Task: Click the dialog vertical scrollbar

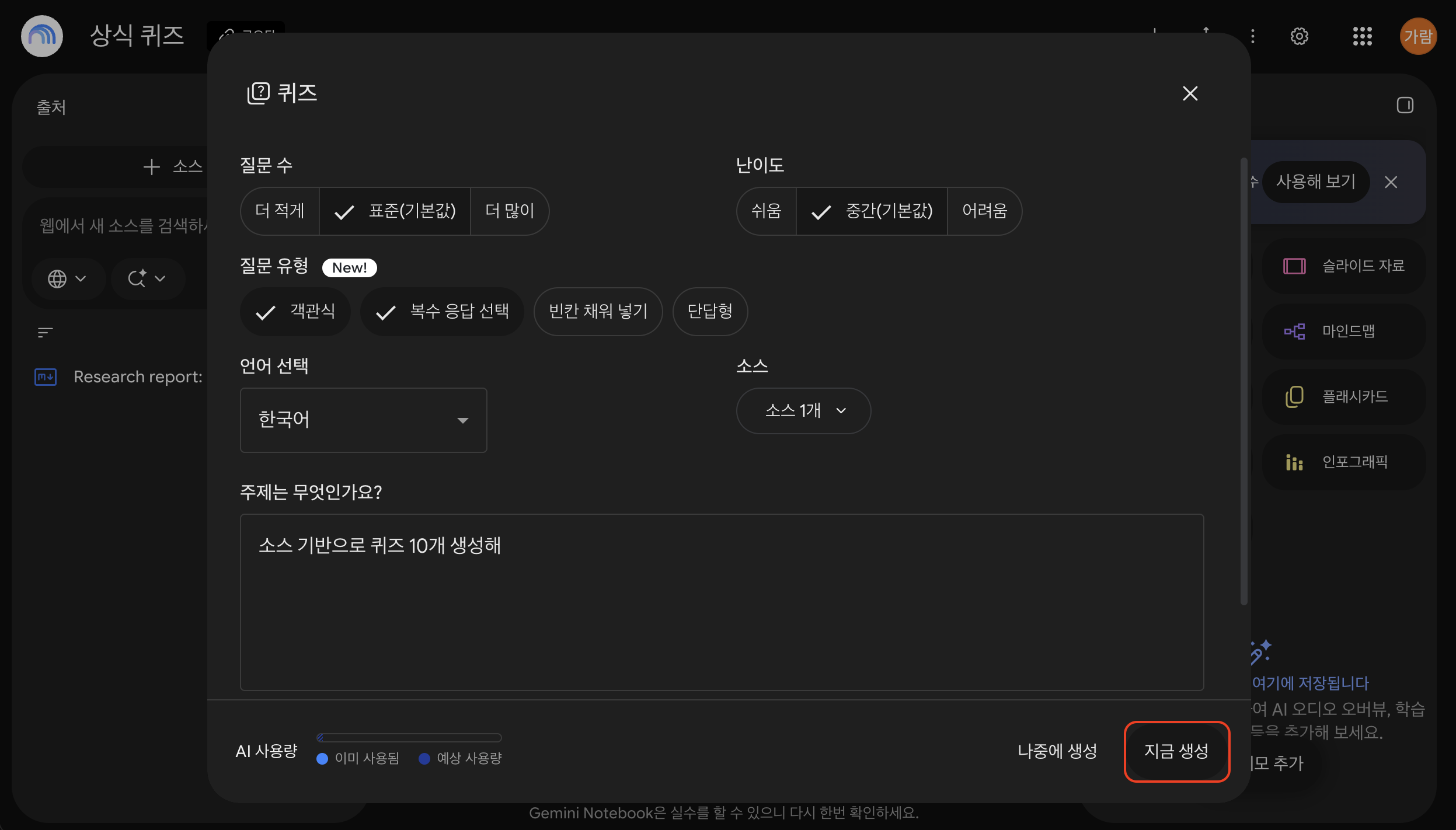Action: point(1243,381)
